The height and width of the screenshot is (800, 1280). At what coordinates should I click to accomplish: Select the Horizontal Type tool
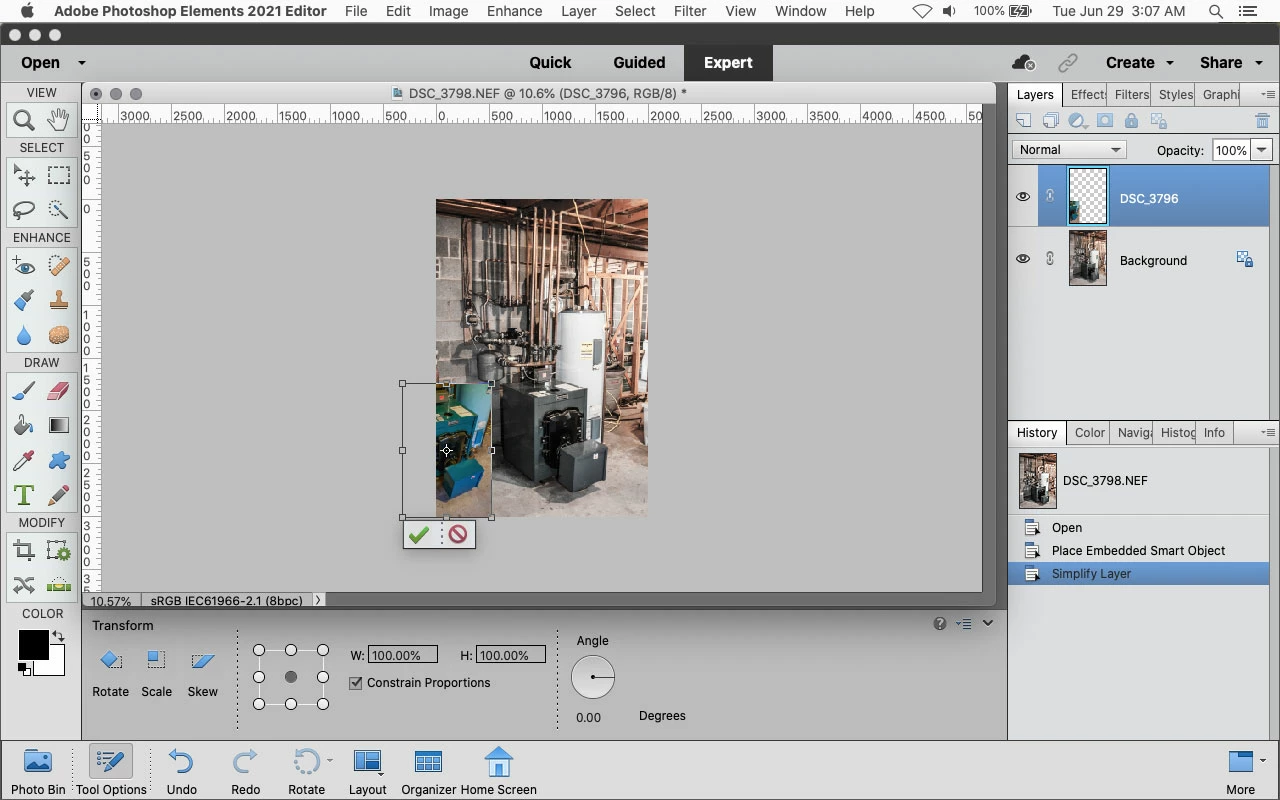point(24,495)
